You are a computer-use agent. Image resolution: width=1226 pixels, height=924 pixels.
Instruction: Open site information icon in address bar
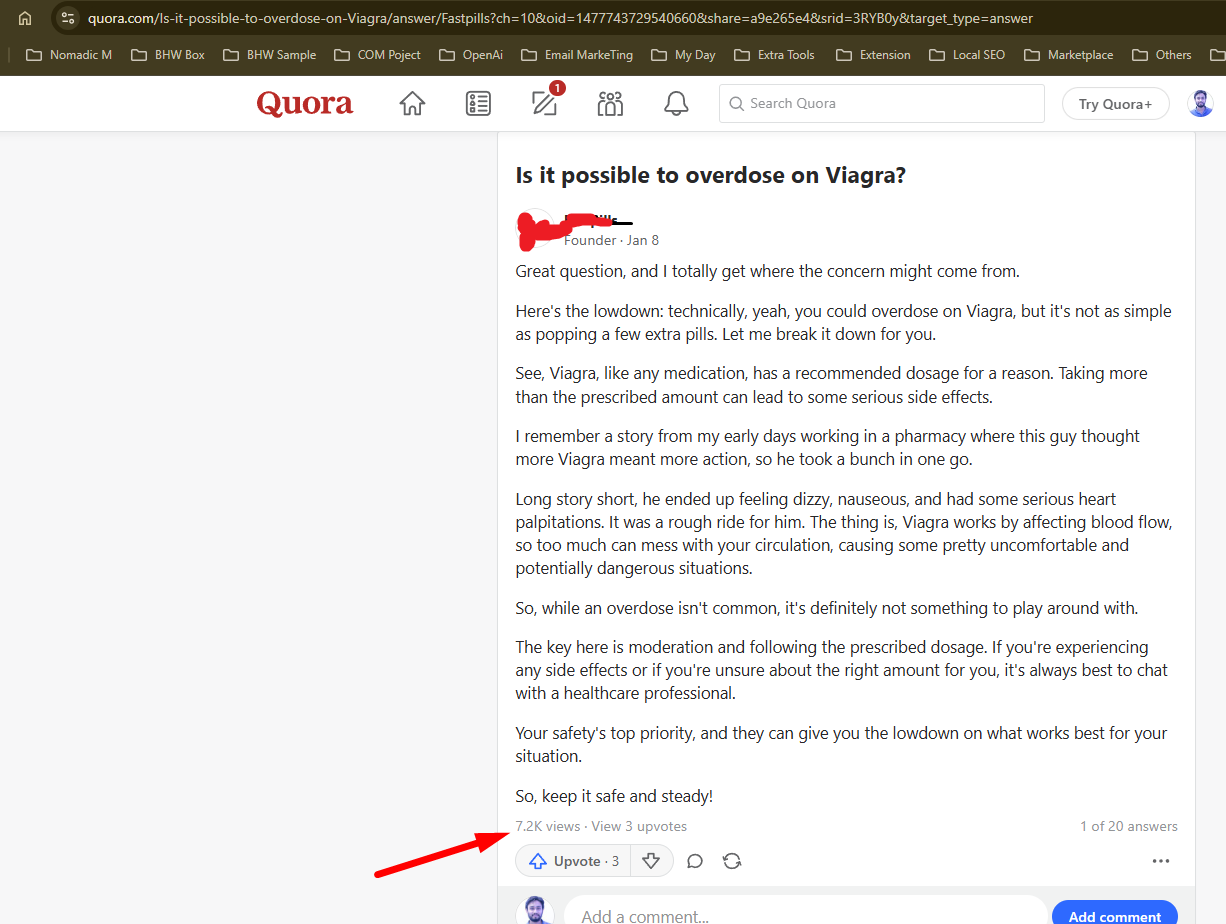(x=68, y=18)
